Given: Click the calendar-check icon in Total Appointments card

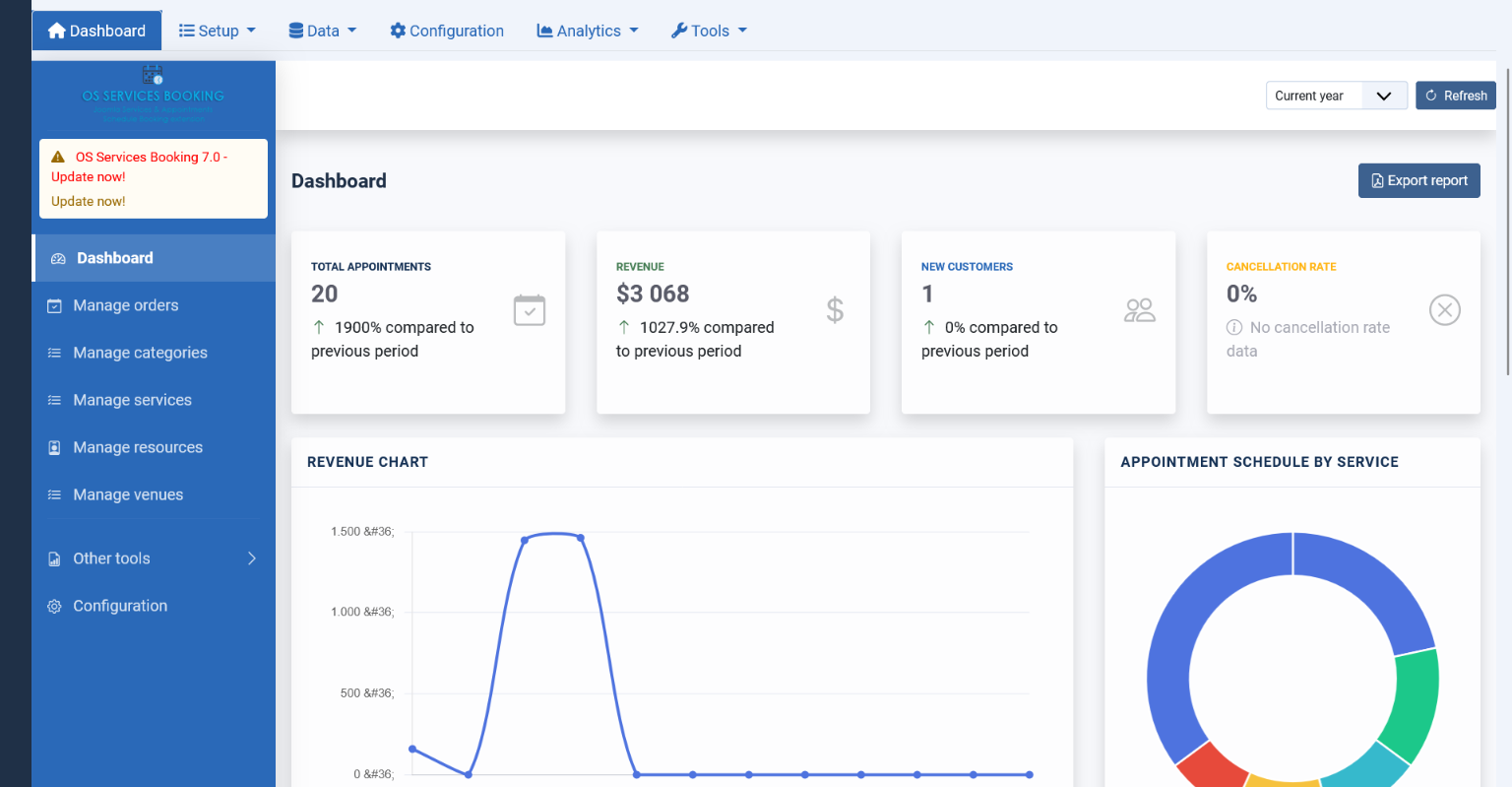Looking at the screenshot, I should 530,310.
